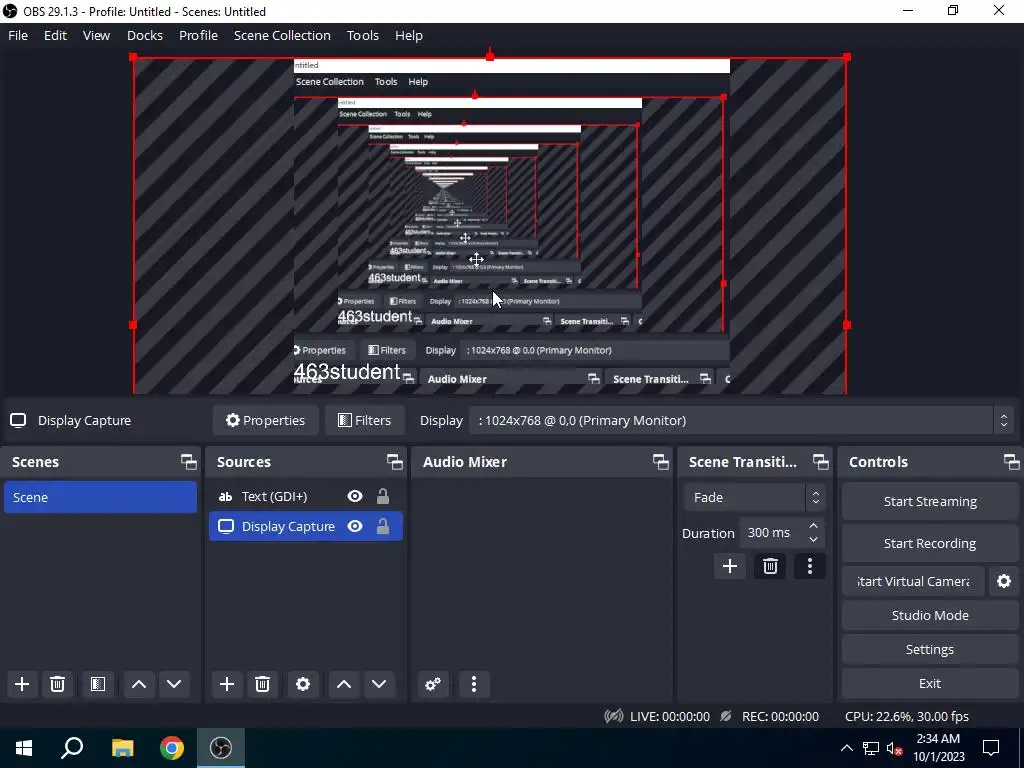This screenshot has width=1024, height=768.
Task: Open the Display monitor dropdown
Action: (x=741, y=421)
